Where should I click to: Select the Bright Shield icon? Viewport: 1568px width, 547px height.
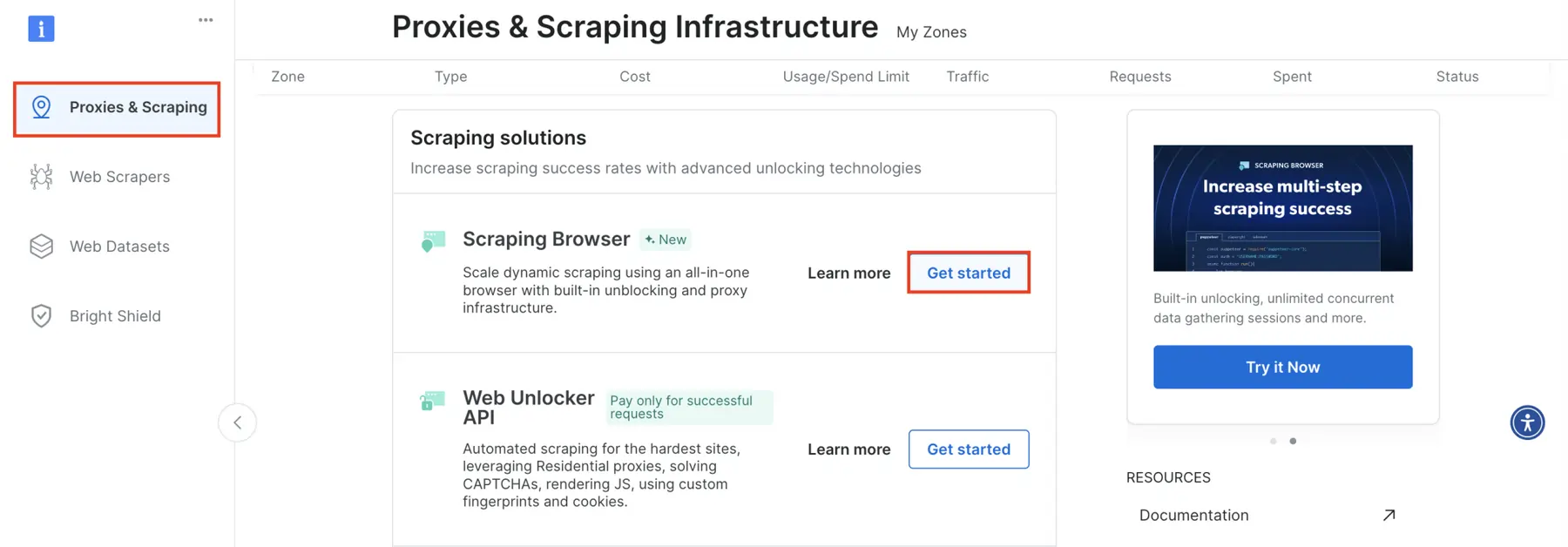[x=41, y=315]
